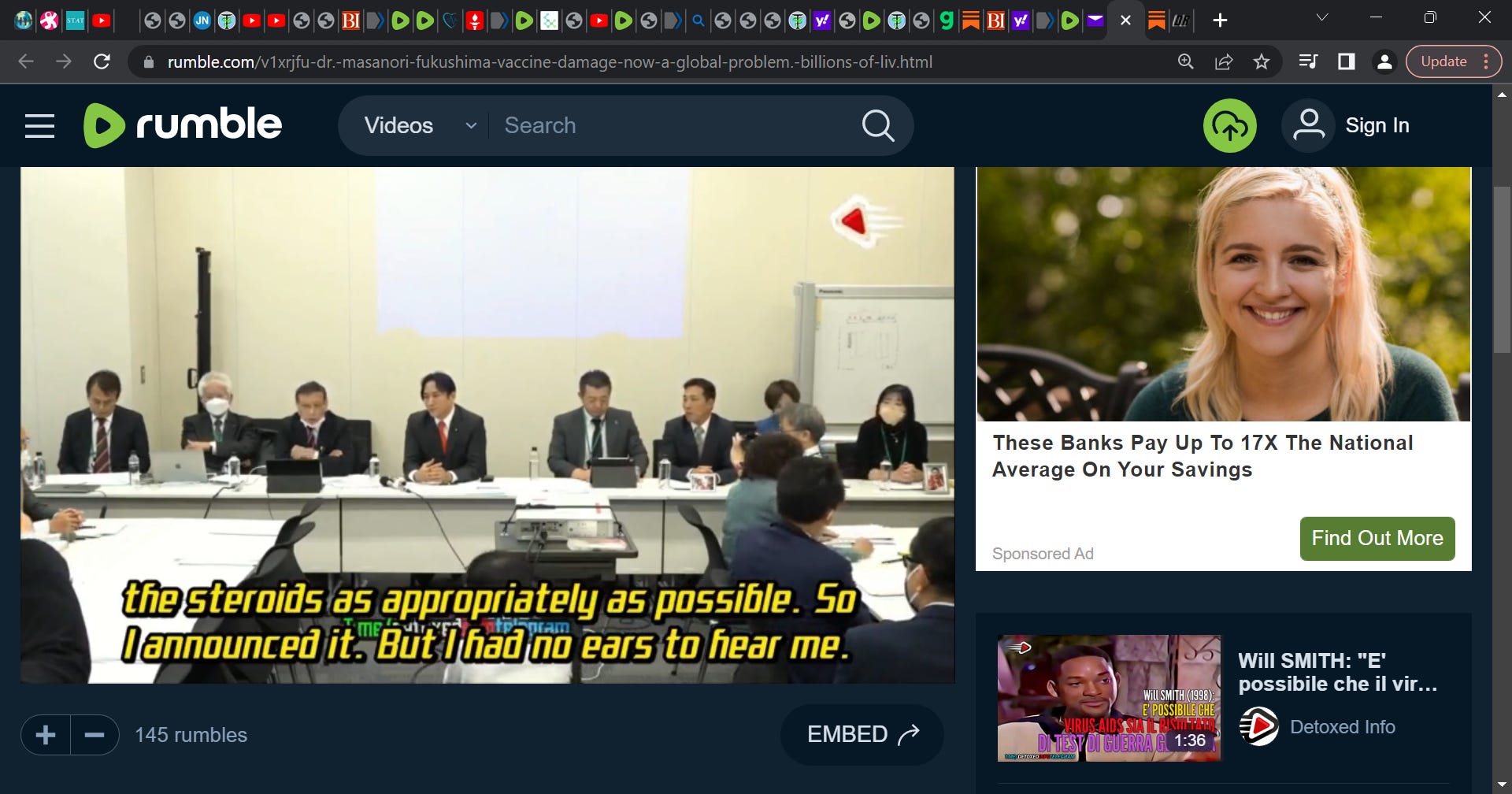The image size is (1512, 794).
Task: Click Sign In
Action: [x=1377, y=125]
